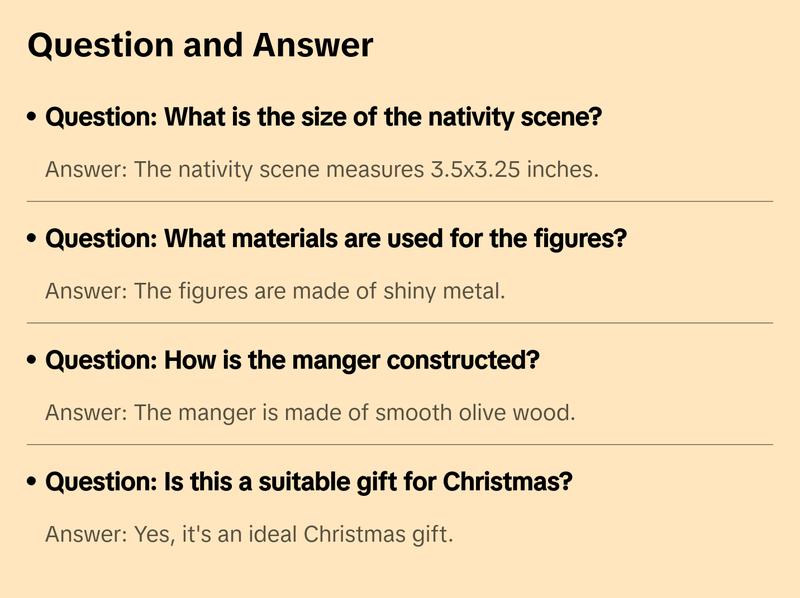Viewport: 800px width, 598px height.
Task: Click bullet before the nativity size question
Action: [32, 118]
